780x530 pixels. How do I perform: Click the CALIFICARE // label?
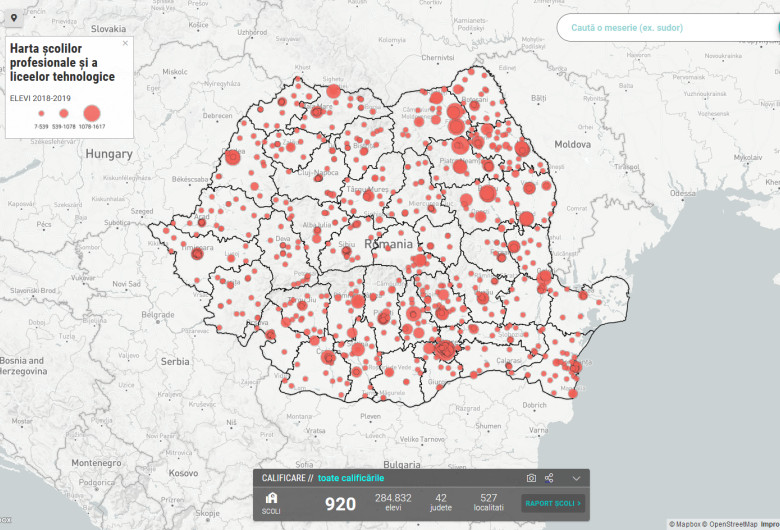tap(287, 478)
